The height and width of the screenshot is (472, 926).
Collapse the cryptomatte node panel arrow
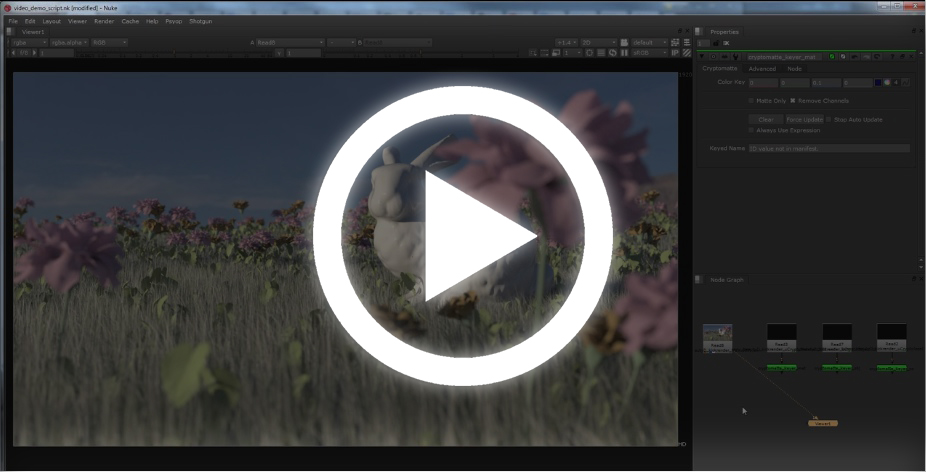pyautogui.click(x=702, y=57)
